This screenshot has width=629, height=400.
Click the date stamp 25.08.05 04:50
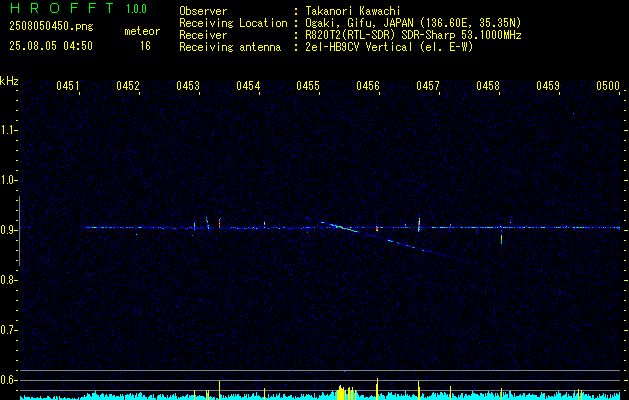(x=51, y=46)
